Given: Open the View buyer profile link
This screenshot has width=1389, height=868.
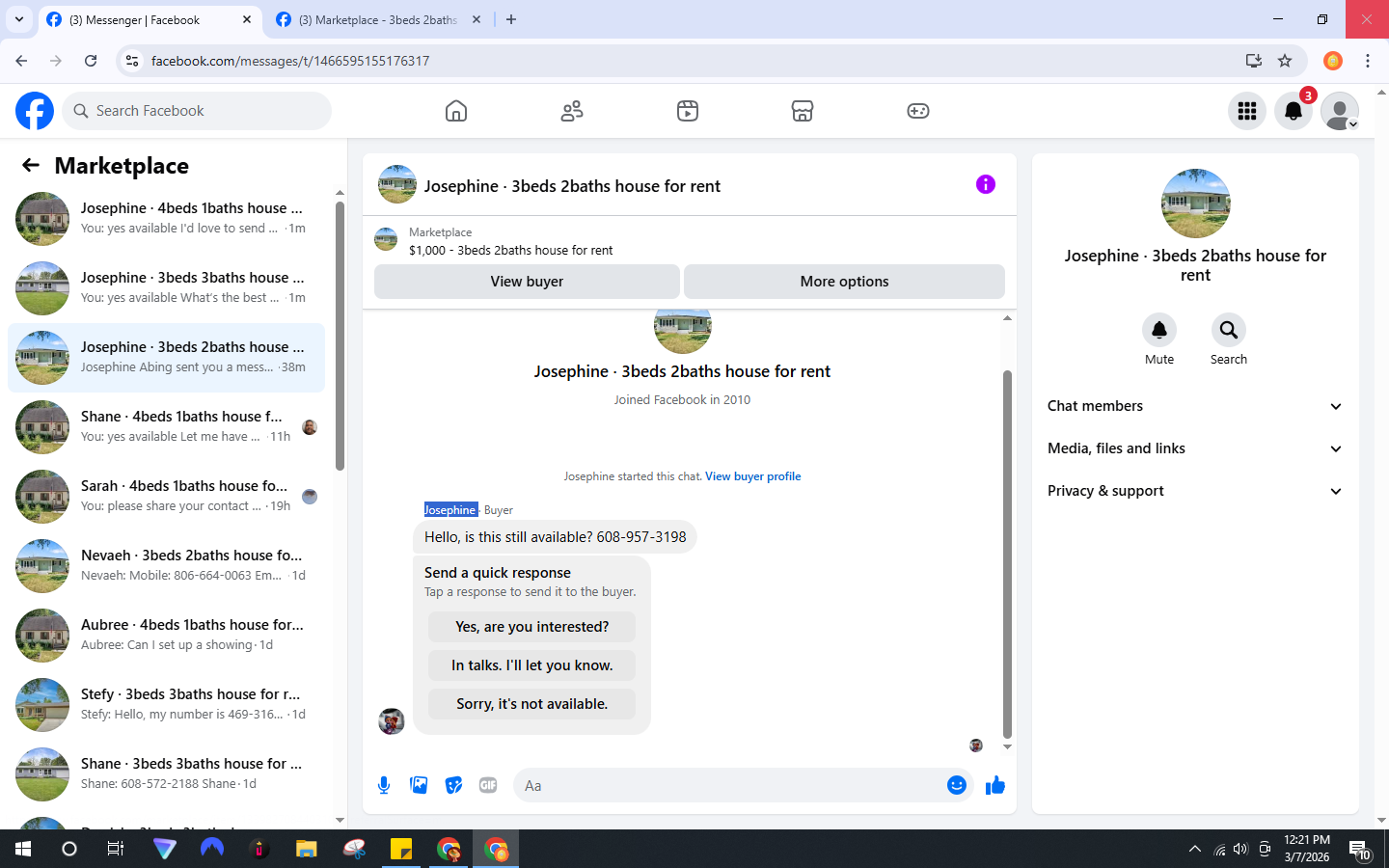Looking at the screenshot, I should (x=753, y=476).
